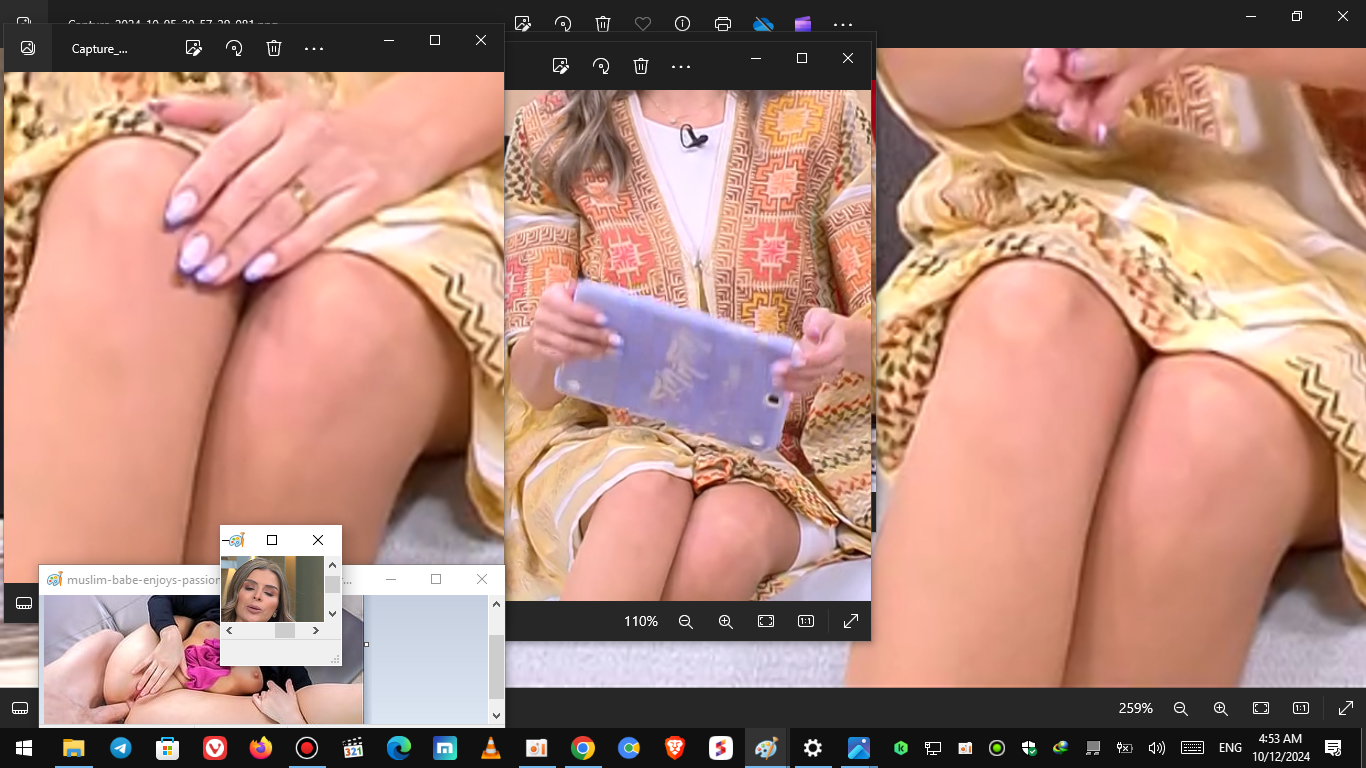Delete the image in the middle Photos window
1366x768 pixels.
[x=641, y=66]
